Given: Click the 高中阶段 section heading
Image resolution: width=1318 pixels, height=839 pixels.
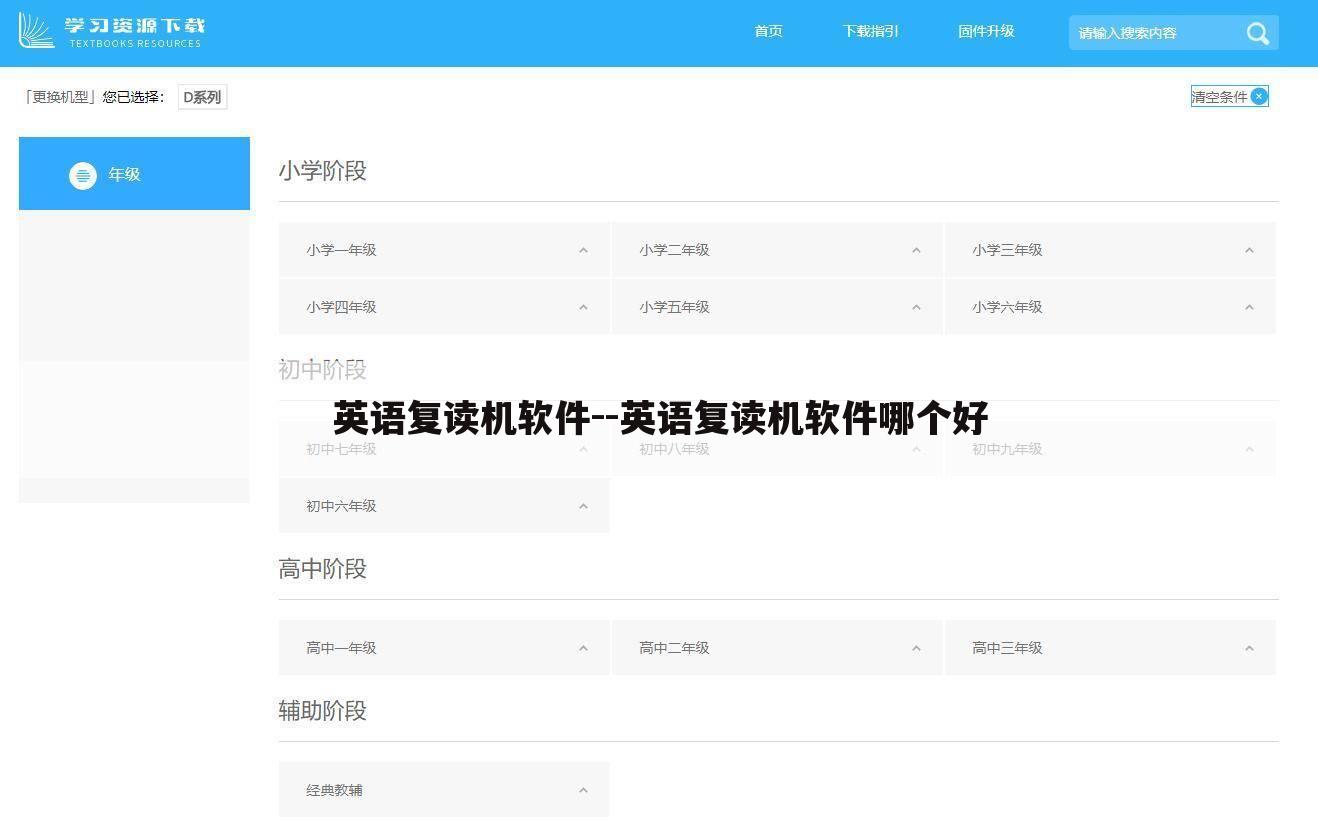Looking at the screenshot, I should click(322, 569).
